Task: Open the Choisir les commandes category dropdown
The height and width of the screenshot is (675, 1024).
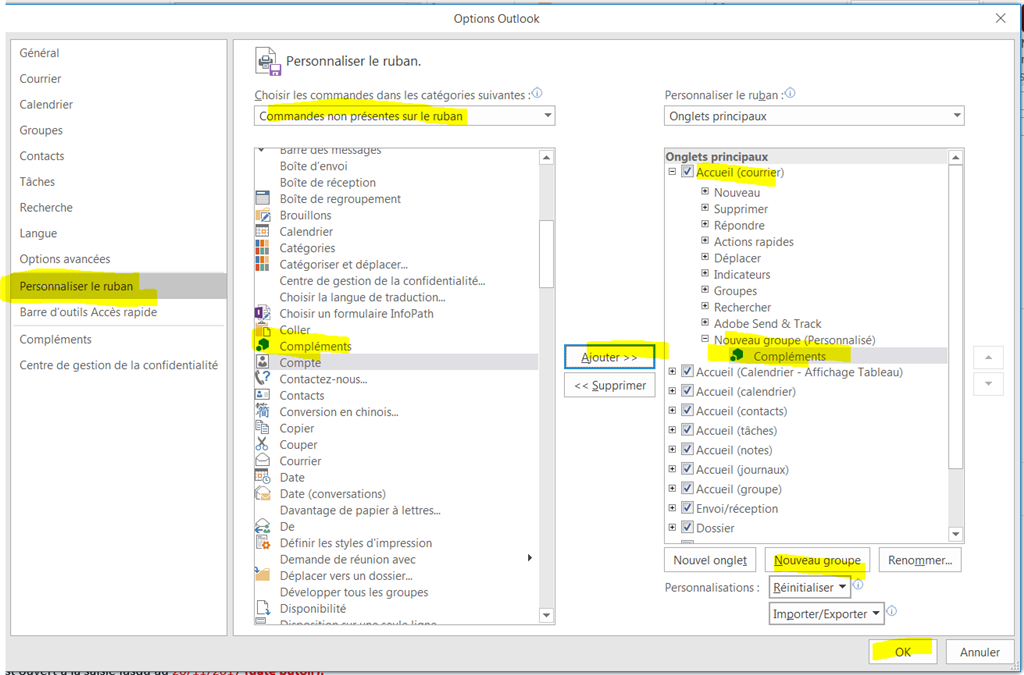Action: (x=405, y=116)
